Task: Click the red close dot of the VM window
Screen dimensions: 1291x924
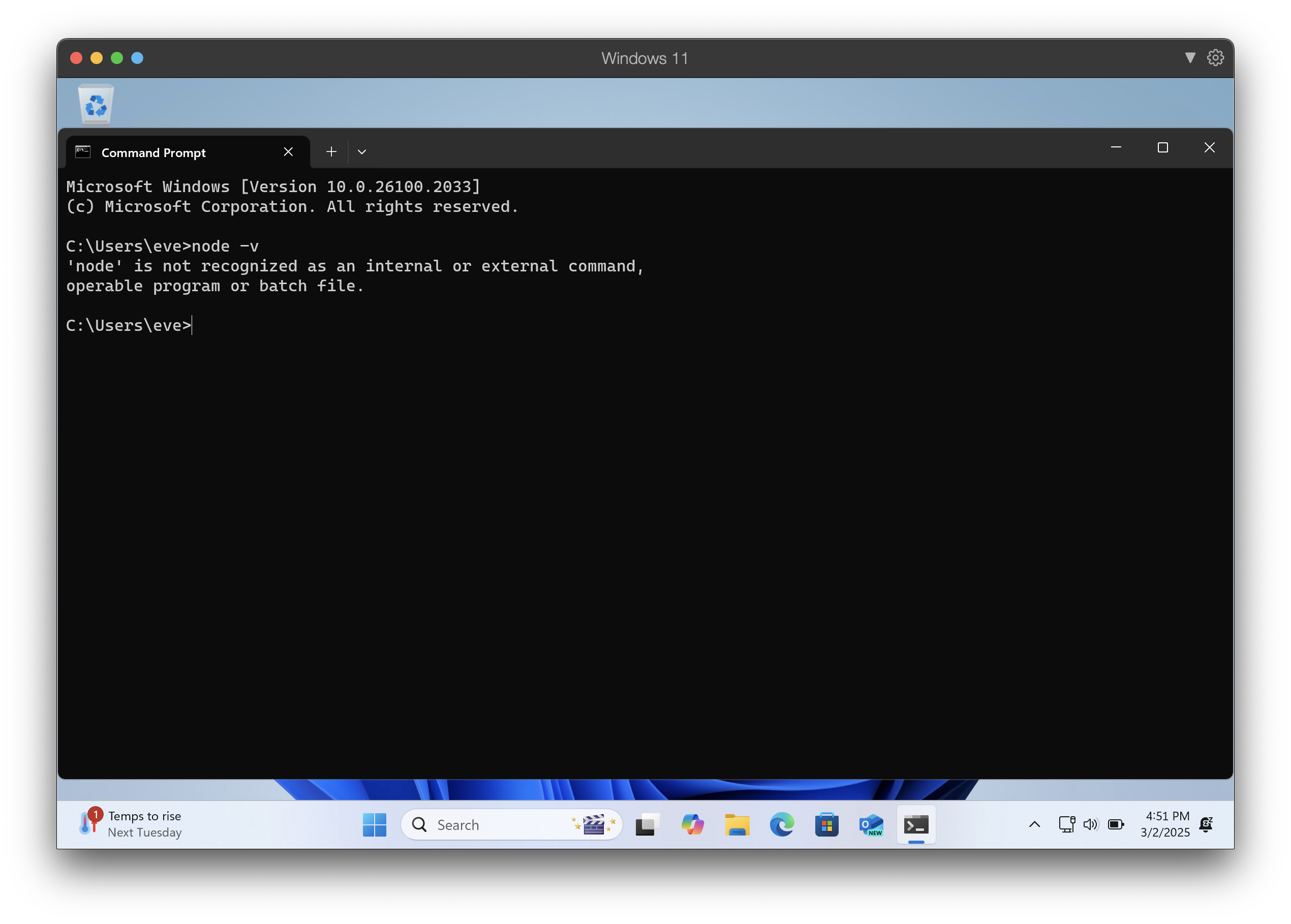Action: (76, 58)
